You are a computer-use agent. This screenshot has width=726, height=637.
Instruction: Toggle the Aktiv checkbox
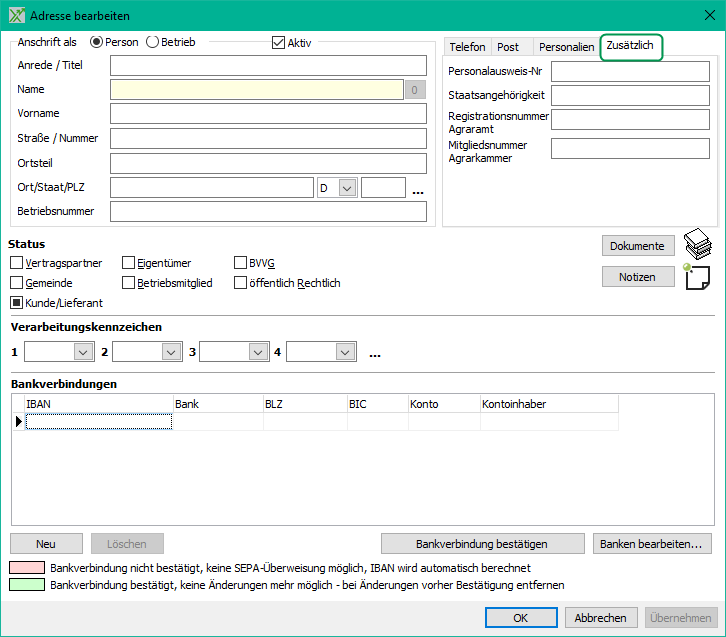coord(279,43)
